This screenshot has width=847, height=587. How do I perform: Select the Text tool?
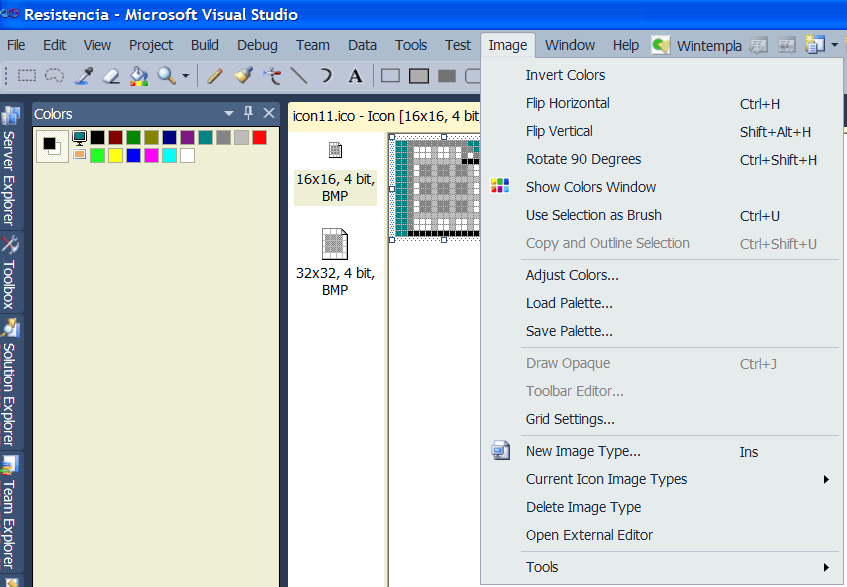355,76
